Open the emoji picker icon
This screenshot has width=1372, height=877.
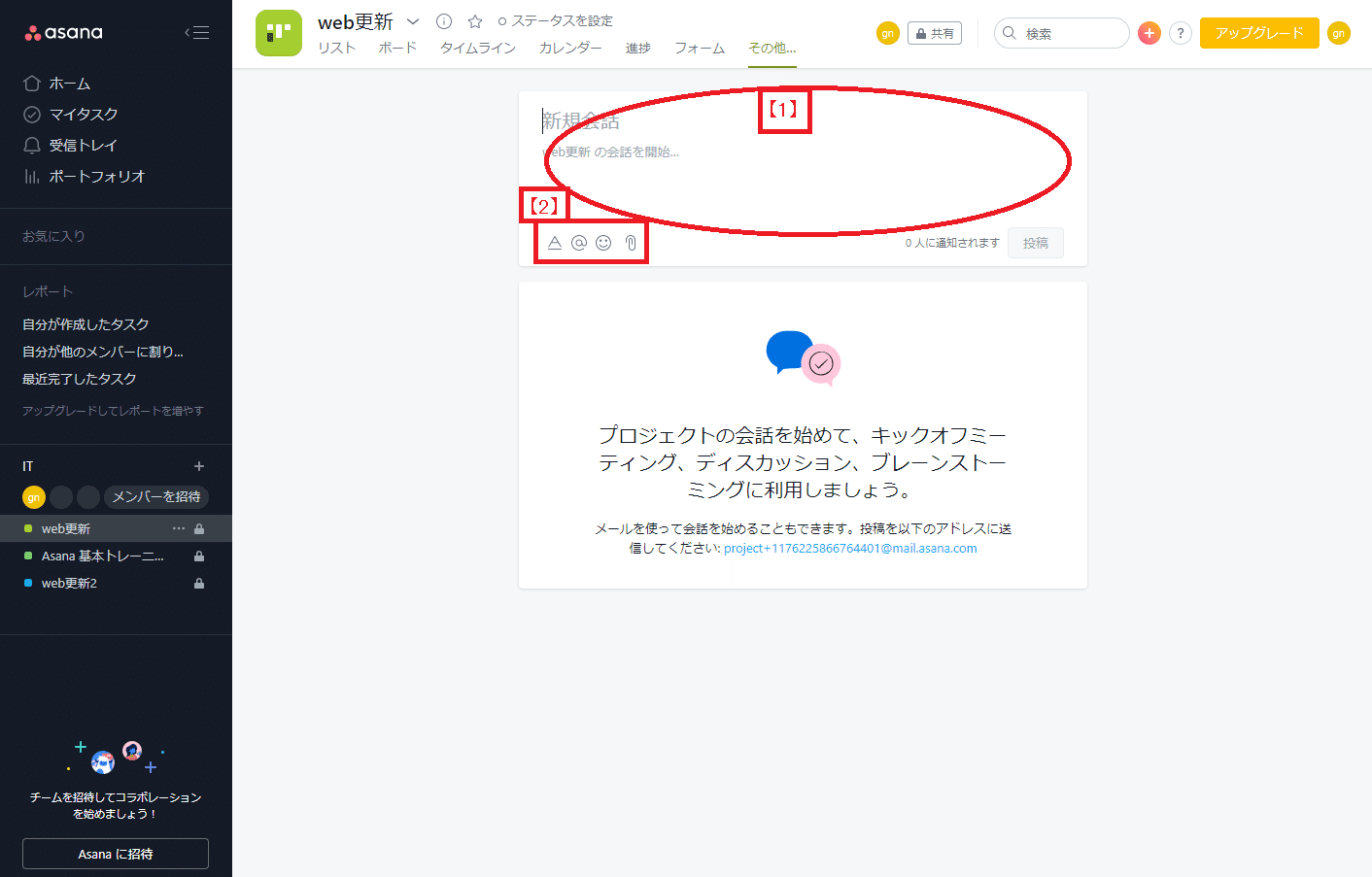pos(603,243)
